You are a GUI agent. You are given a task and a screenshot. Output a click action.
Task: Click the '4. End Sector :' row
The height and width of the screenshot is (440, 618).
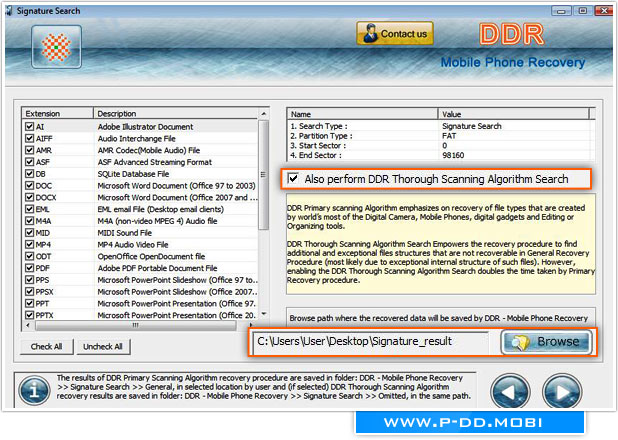pos(440,155)
